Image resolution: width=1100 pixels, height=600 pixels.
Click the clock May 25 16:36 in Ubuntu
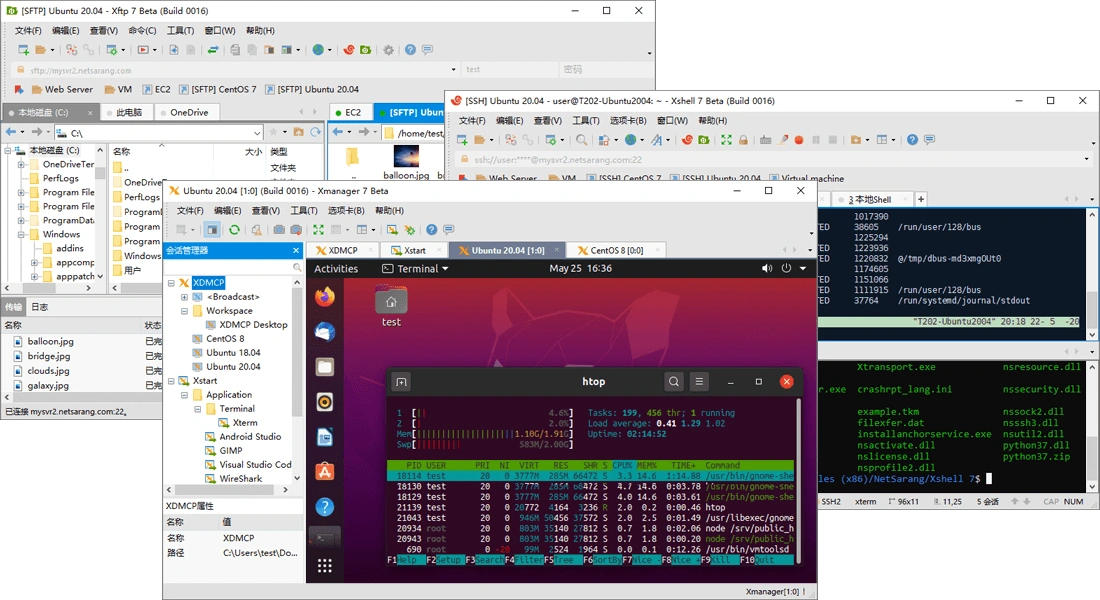pyautogui.click(x=580, y=268)
